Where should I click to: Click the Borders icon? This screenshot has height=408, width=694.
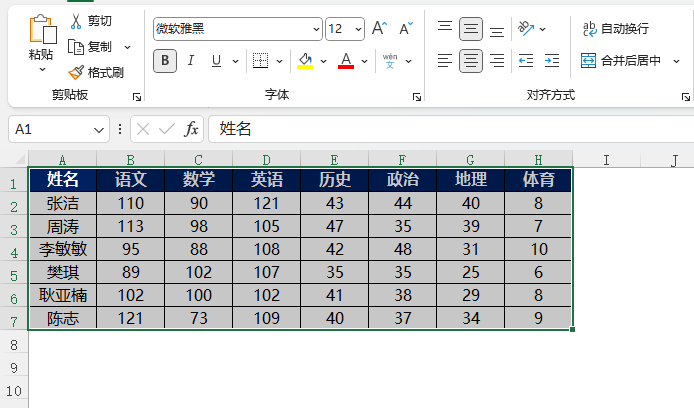(x=260, y=61)
